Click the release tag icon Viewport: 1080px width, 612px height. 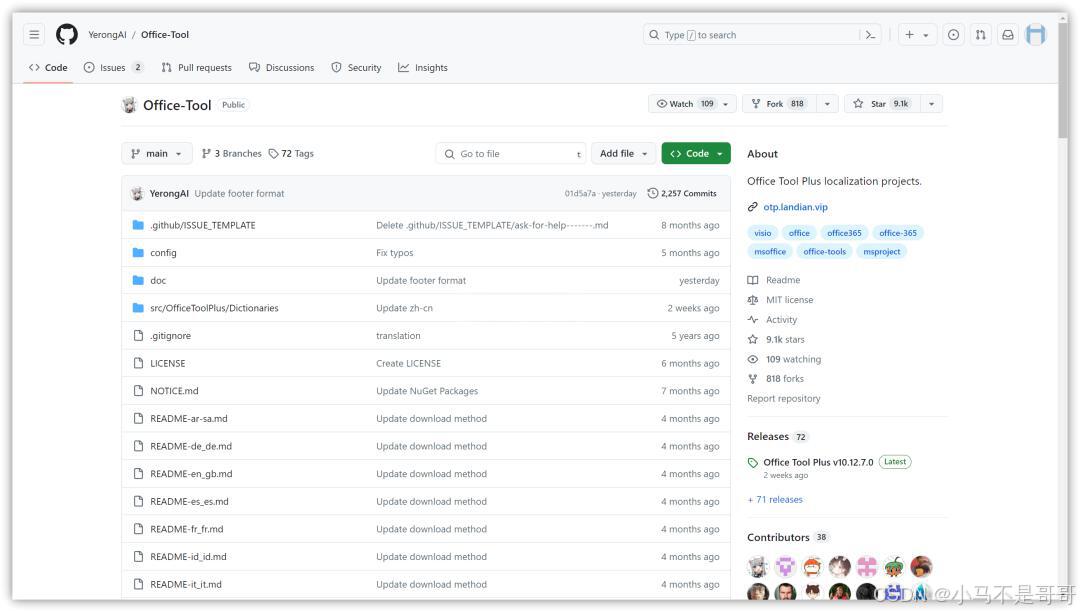(753, 463)
